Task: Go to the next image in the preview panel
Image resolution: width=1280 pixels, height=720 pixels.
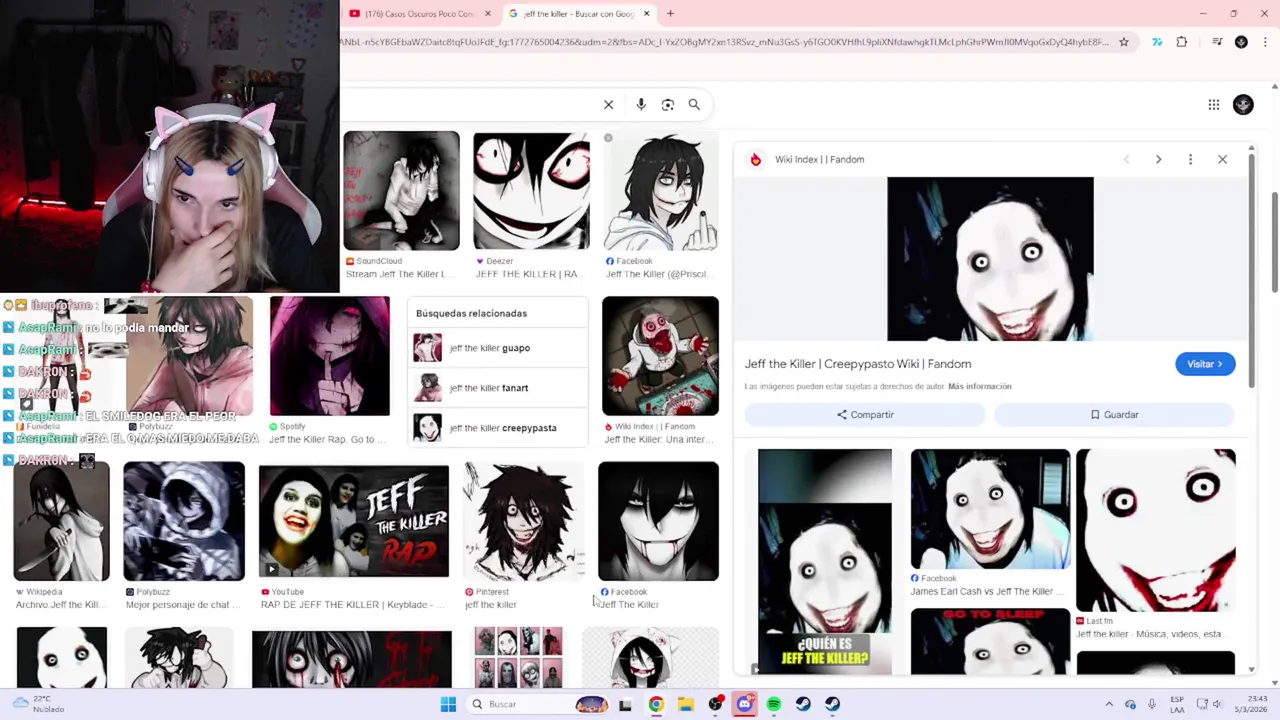Action: click(1158, 159)
